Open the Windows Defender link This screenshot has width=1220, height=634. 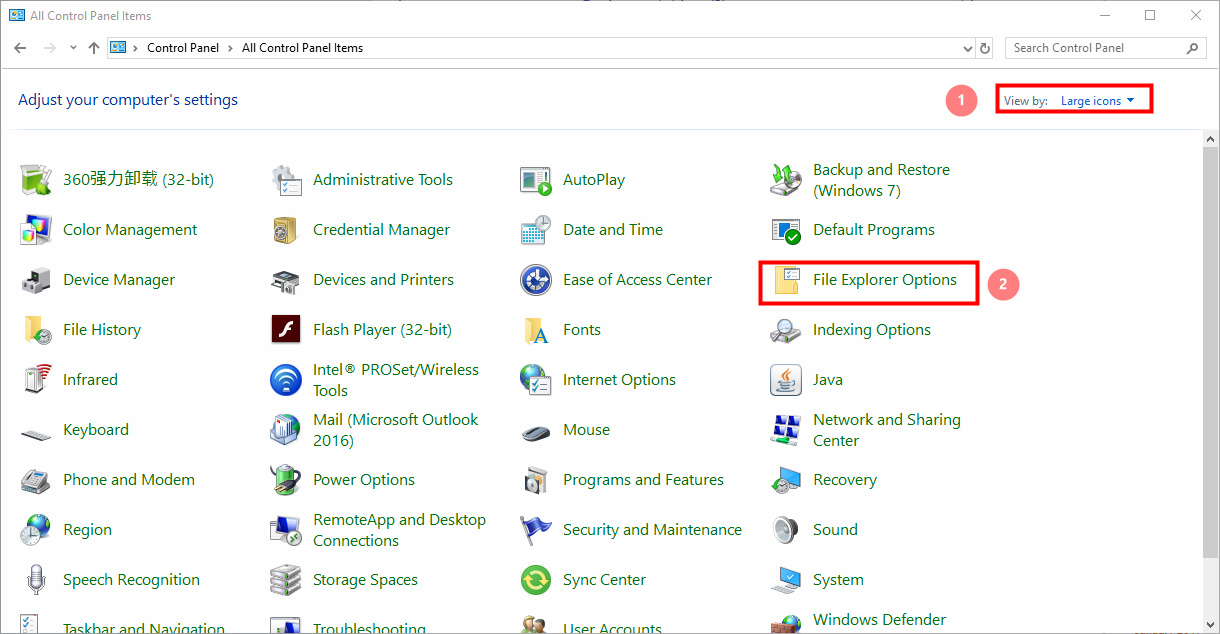click(879, 620)
